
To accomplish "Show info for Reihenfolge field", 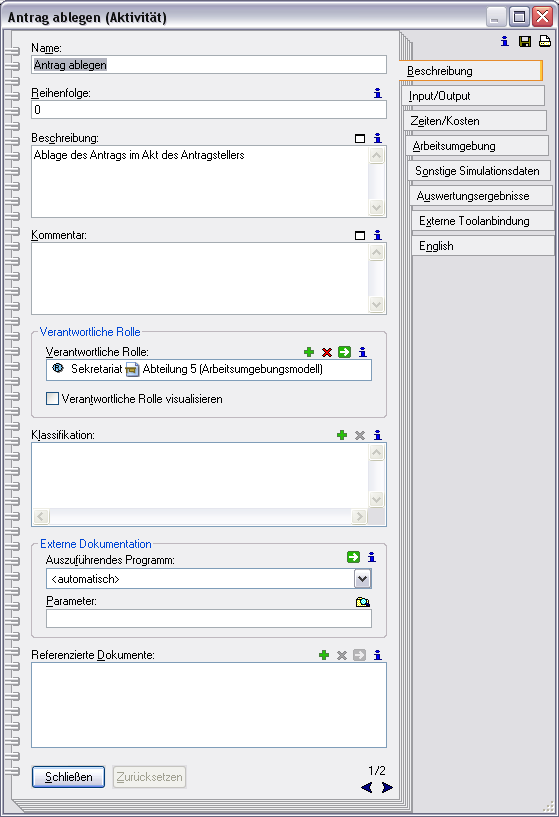I will pos(378,93).
